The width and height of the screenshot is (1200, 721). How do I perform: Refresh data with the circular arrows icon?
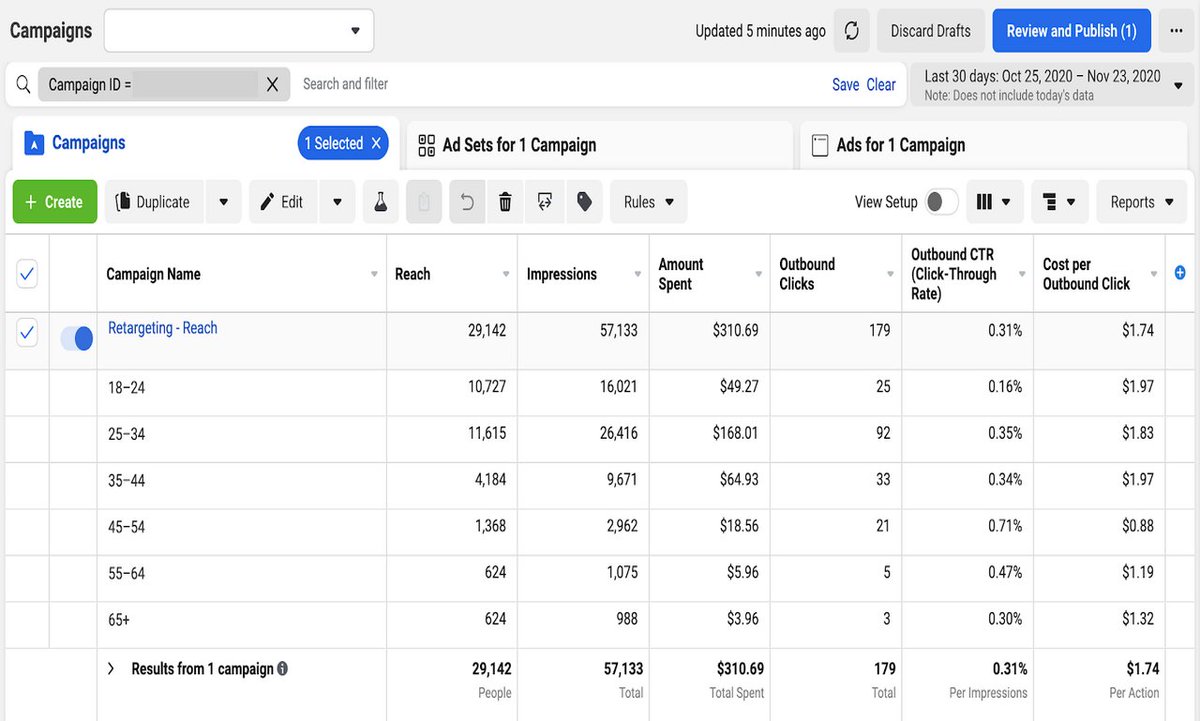(x=851, y=30)
